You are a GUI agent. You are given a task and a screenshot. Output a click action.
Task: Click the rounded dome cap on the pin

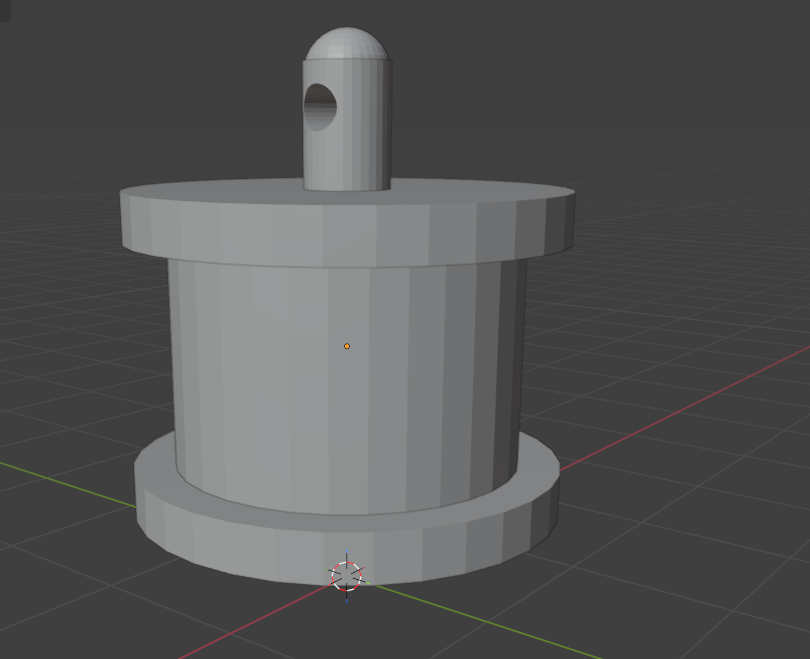[347, 44]
